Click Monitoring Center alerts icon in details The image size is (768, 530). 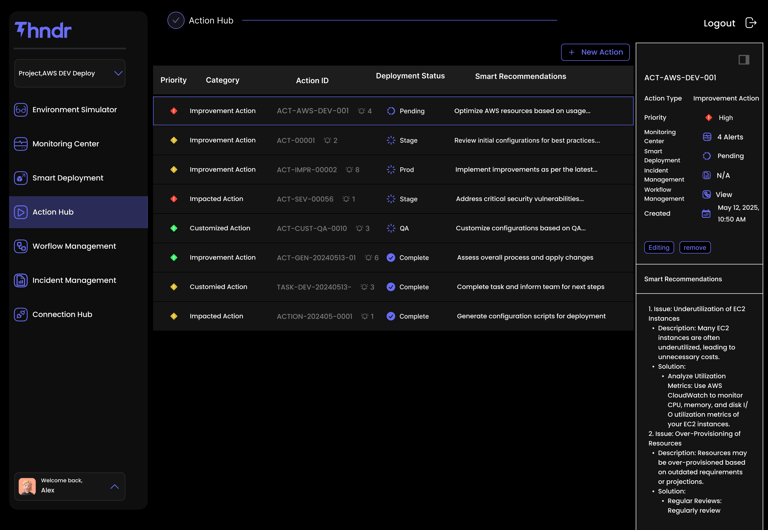707,137
